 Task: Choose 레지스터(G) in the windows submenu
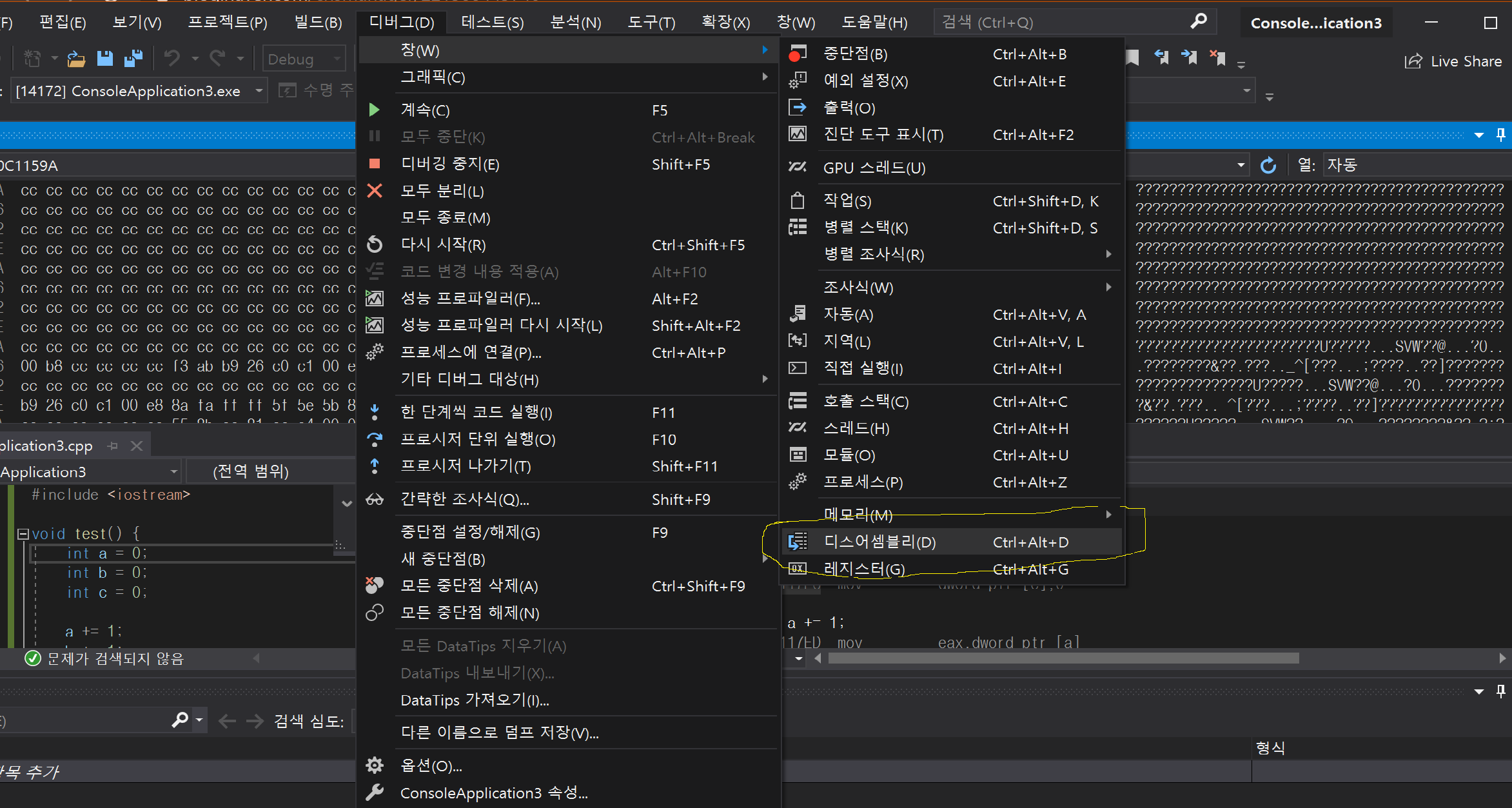(x=864, y=569)
